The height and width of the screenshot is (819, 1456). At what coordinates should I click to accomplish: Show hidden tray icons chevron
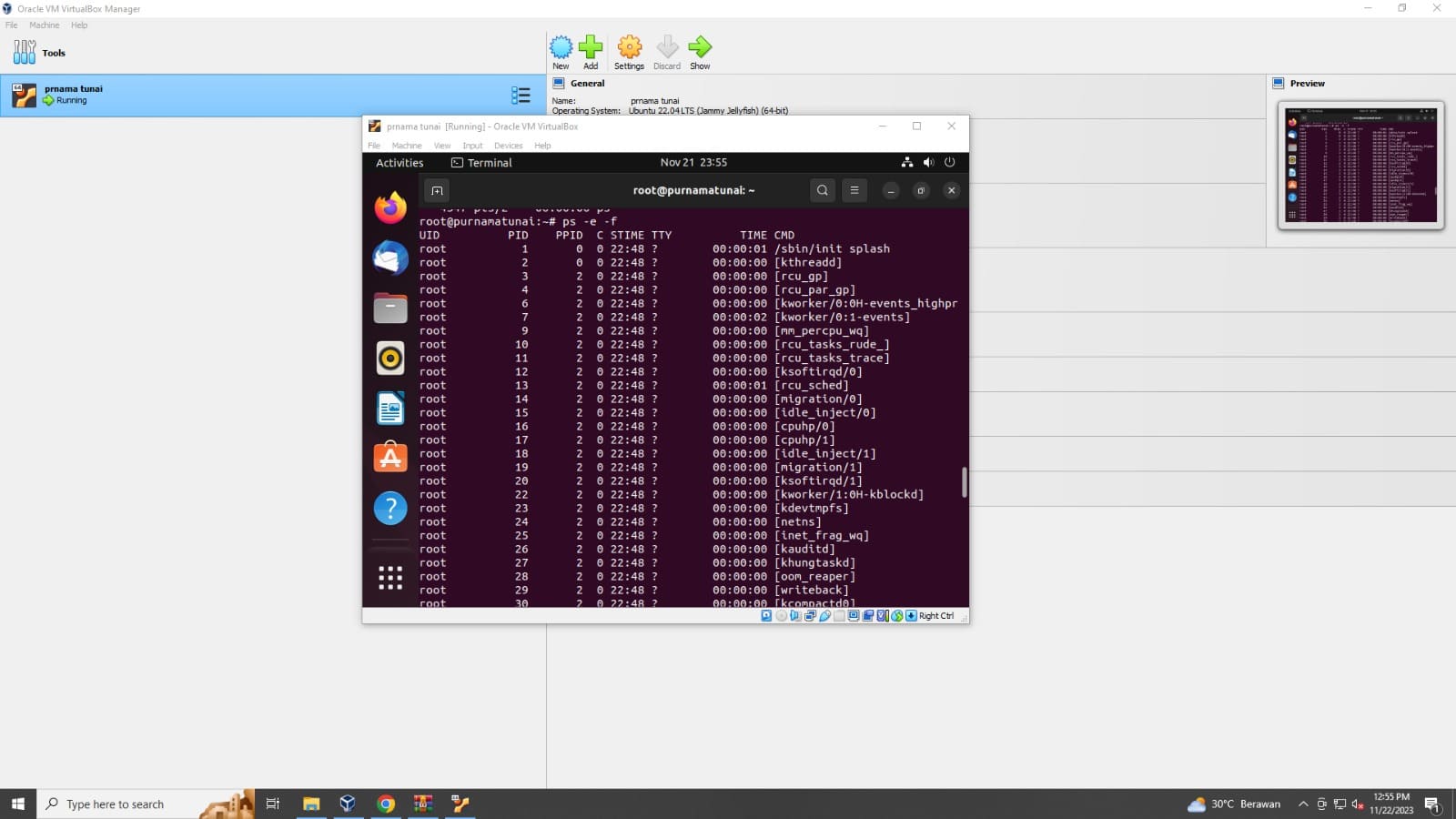[1303, 804]
